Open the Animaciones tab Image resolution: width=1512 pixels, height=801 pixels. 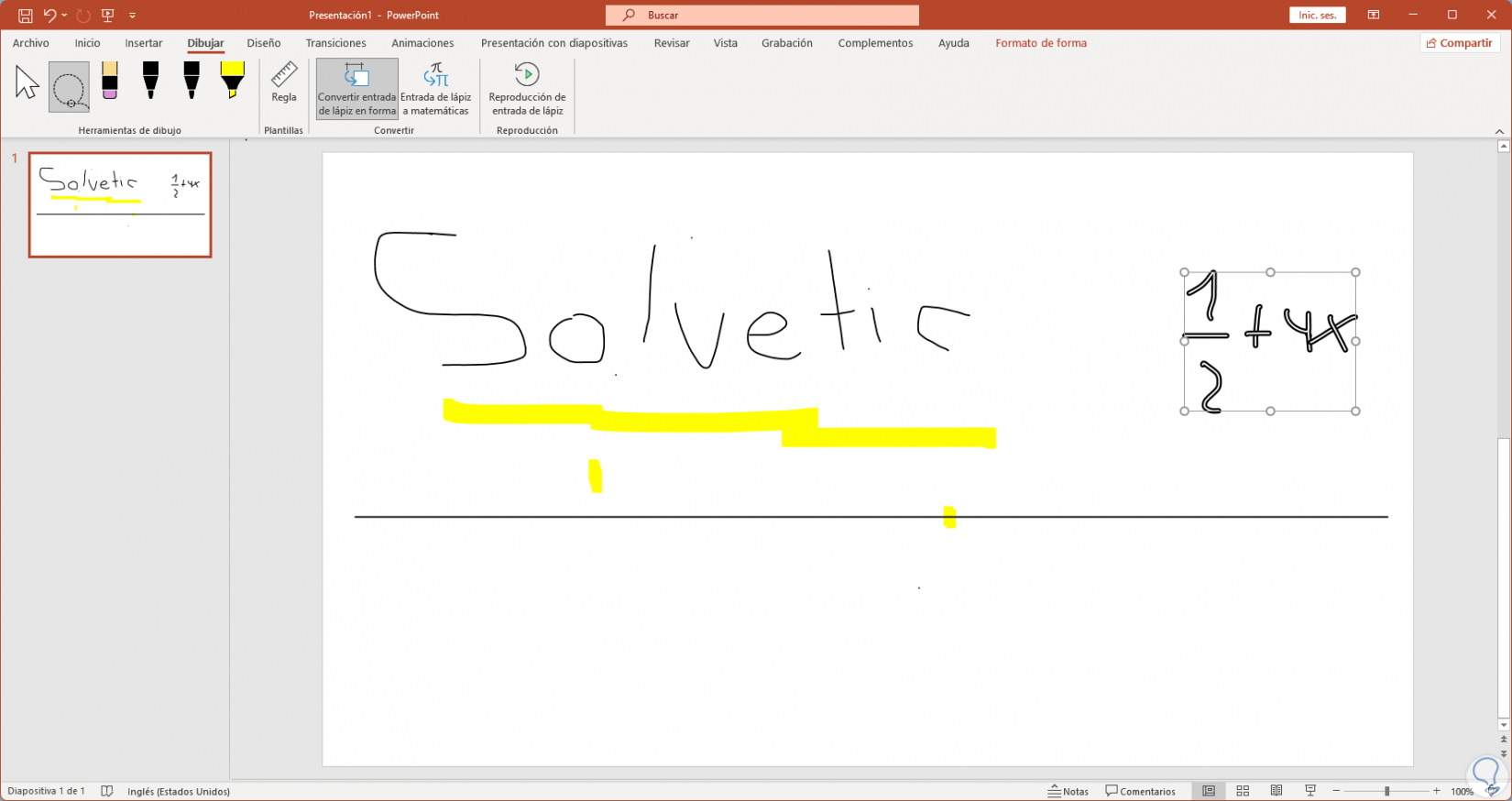coord(422,43)
